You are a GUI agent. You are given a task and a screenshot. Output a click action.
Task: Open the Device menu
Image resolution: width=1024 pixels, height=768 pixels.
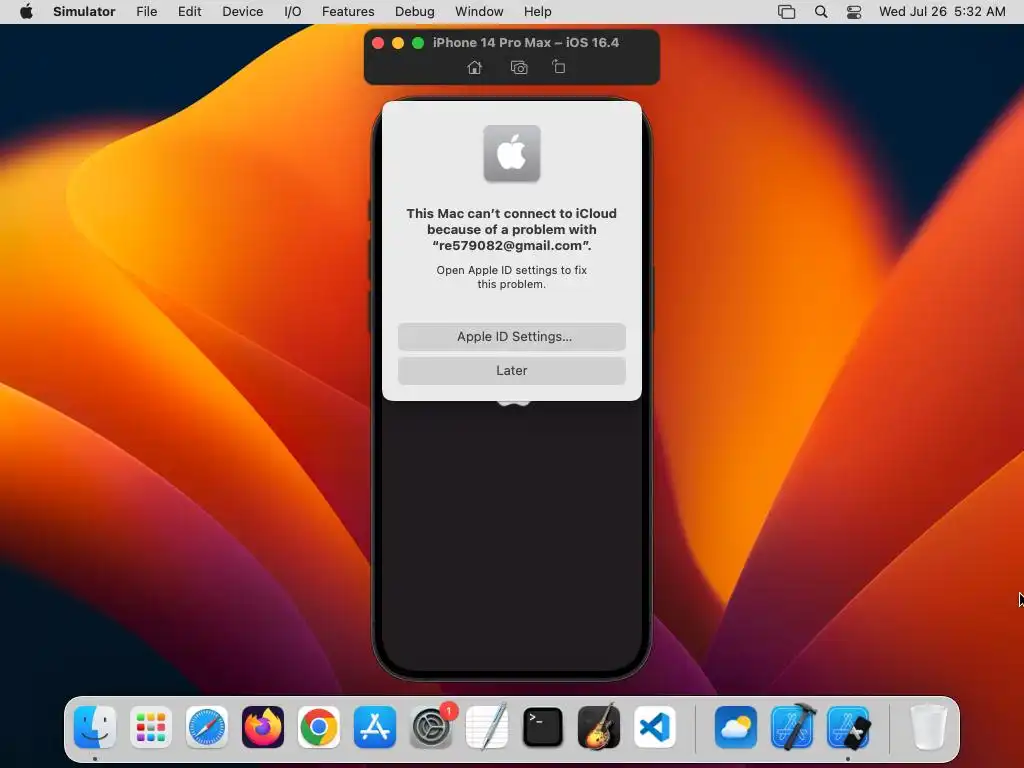pos(242,12)
